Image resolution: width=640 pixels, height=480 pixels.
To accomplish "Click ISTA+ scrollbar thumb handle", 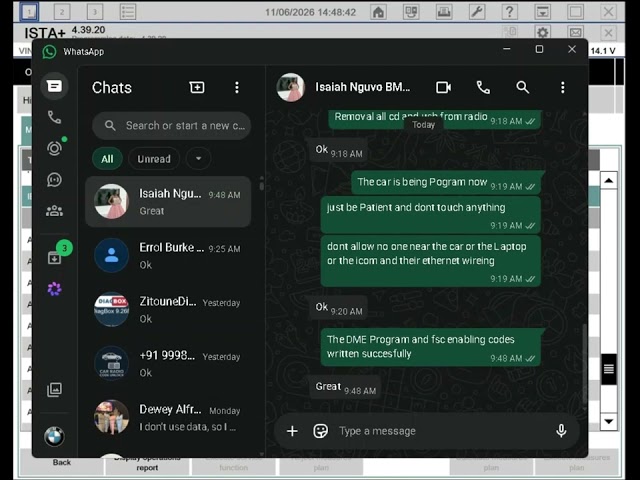I will [x=609, y=369].
